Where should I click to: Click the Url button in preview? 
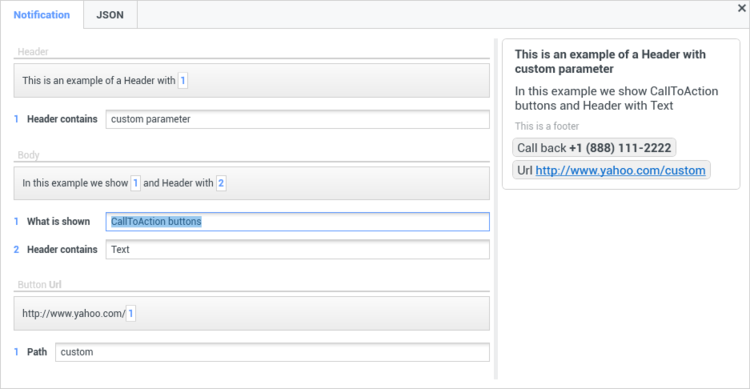[611, 170]
